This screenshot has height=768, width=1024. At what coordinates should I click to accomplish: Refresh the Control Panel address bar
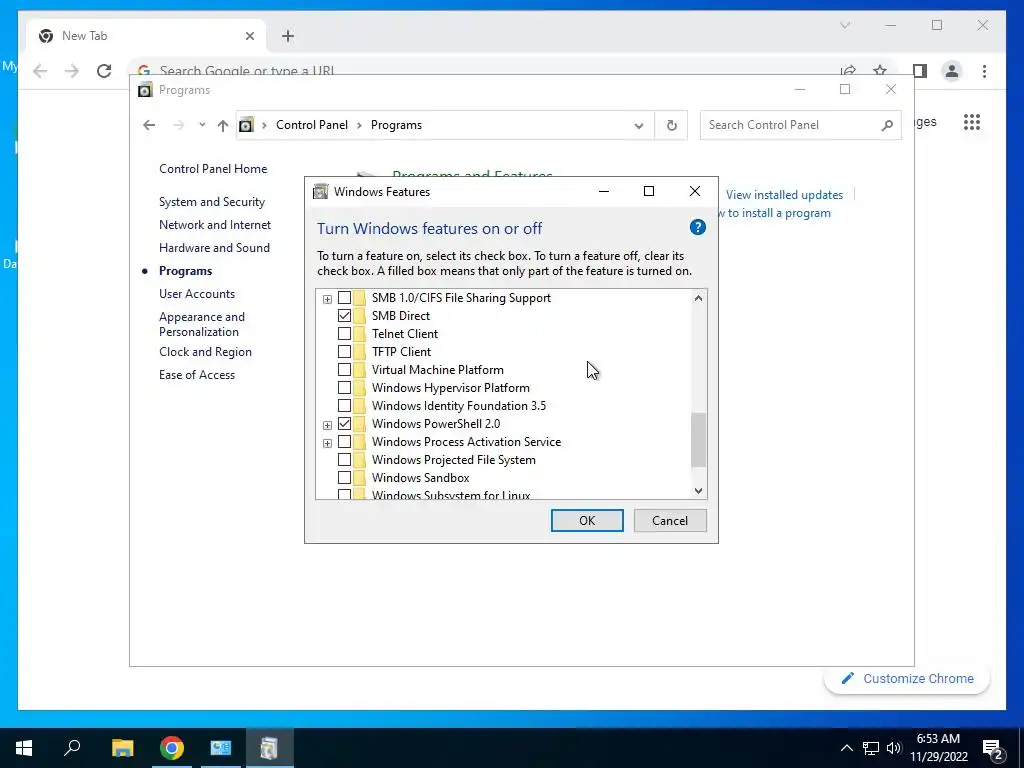tap(671, 125)
